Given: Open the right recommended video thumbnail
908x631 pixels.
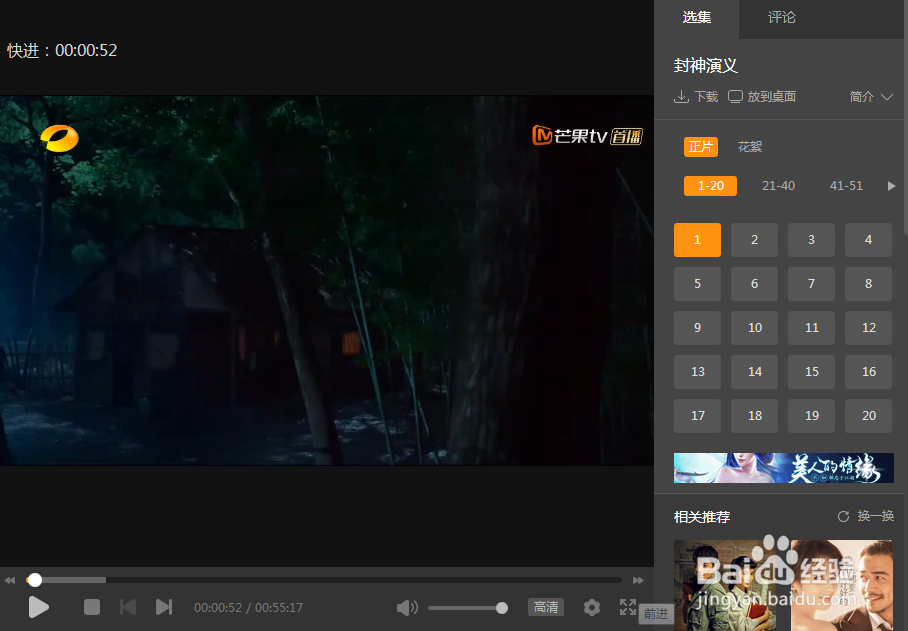Looking at the screenshot, I should pyautogui.click(x=843, y=585).
